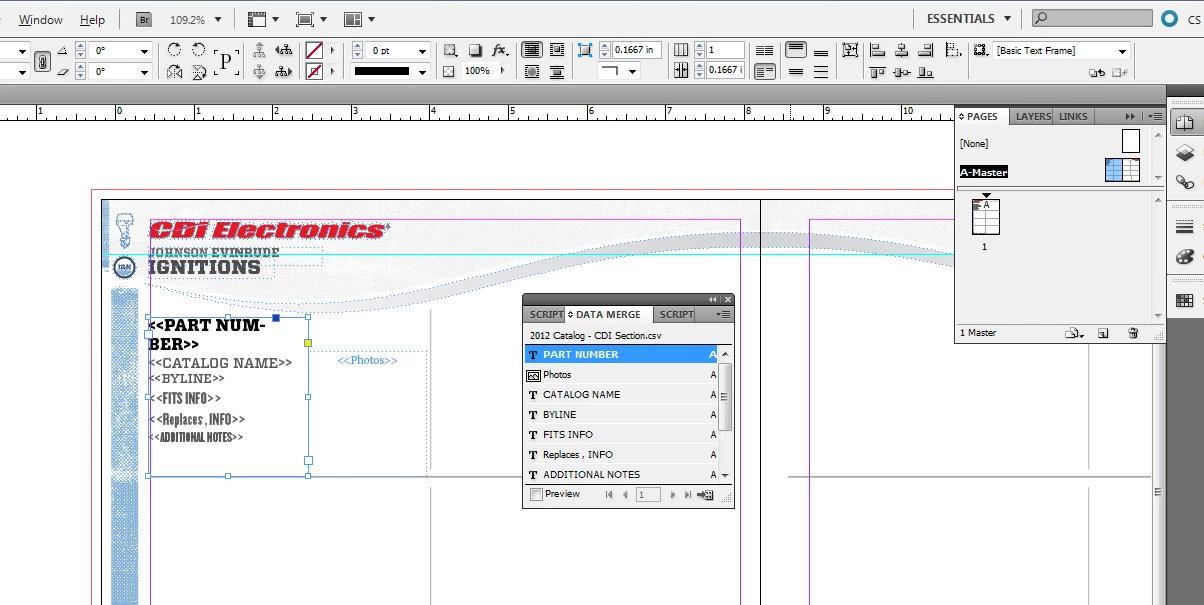This screenshot has height=605, width=1204.
Task: Open the Links panel dock icon
Action: tap(1184, 182)
